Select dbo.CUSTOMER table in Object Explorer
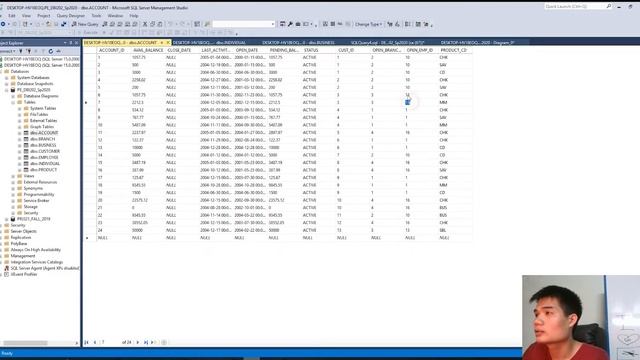 click(45, 151)
